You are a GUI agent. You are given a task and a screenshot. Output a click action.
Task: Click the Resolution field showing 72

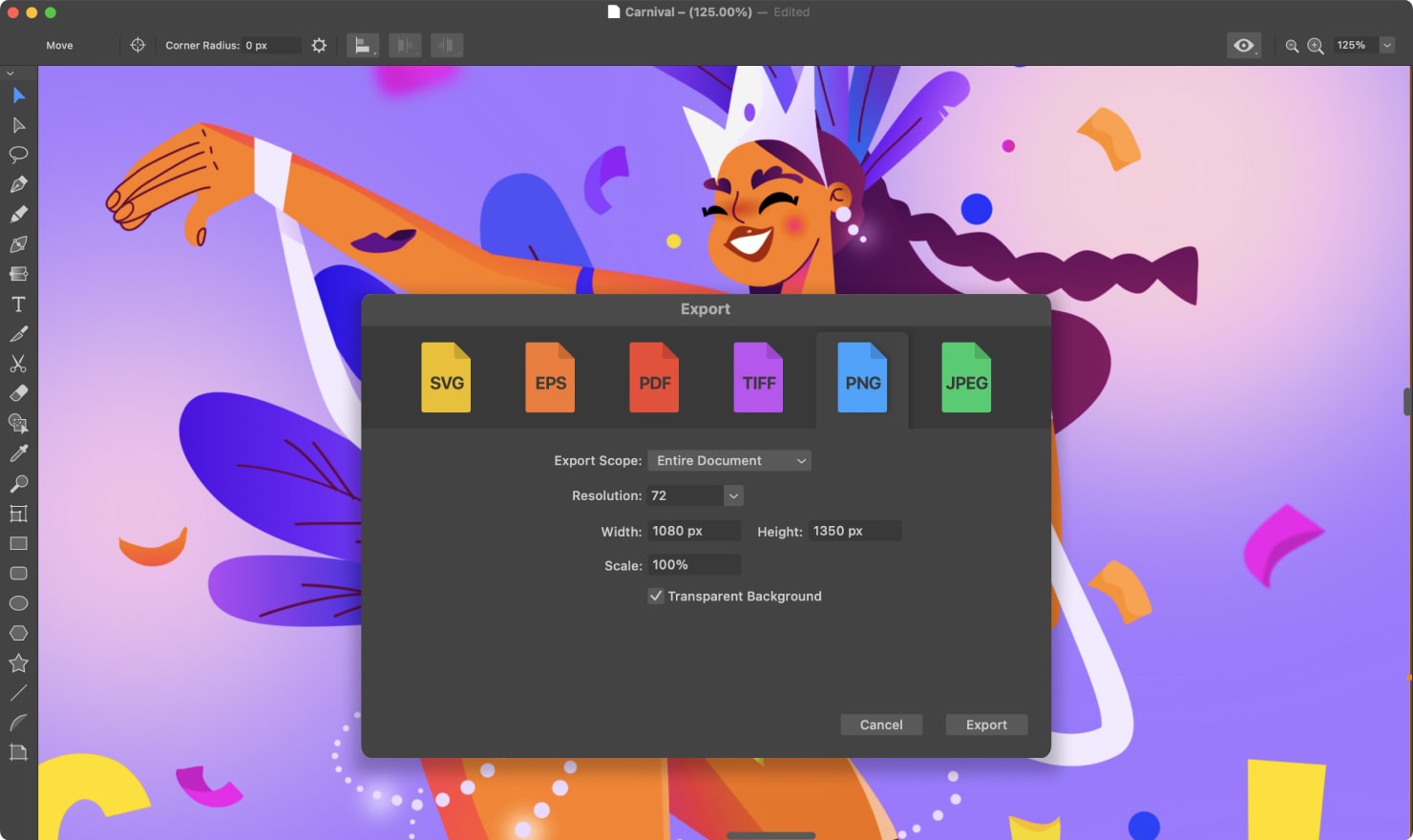coord(685,495)
